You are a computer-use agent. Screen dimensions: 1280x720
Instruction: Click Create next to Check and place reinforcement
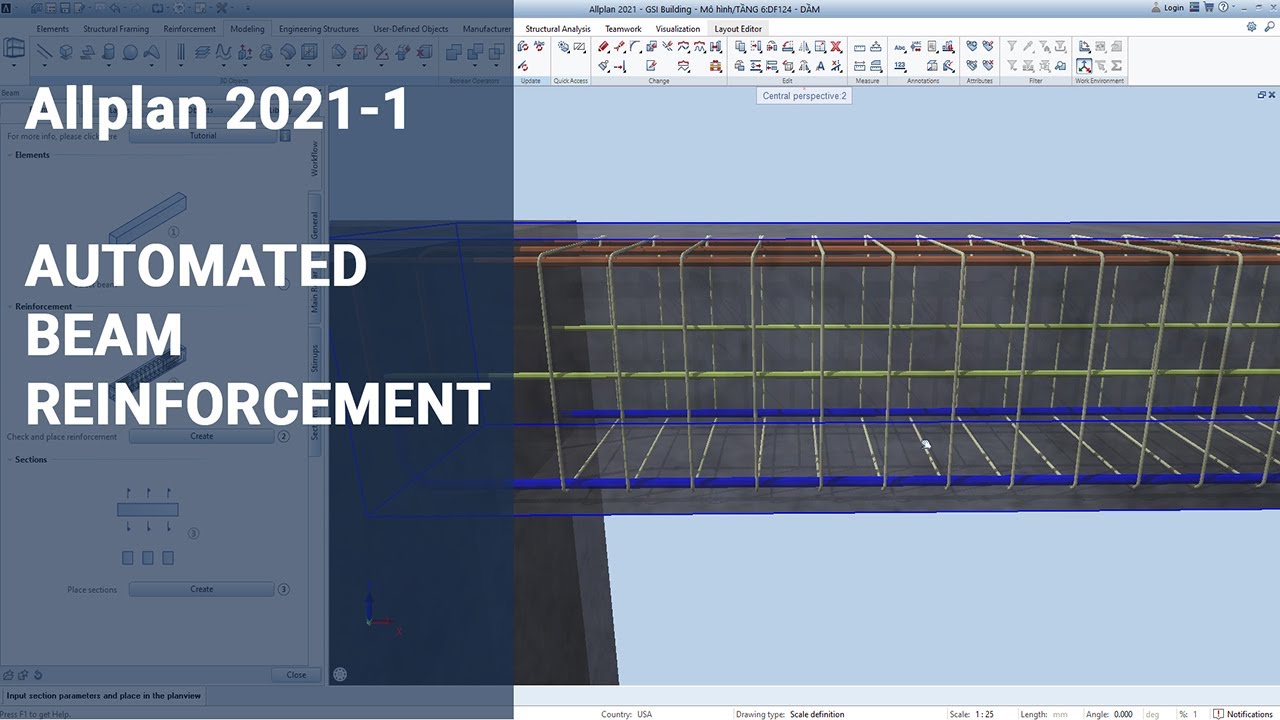pyautogui.click(x=202, y=436)
